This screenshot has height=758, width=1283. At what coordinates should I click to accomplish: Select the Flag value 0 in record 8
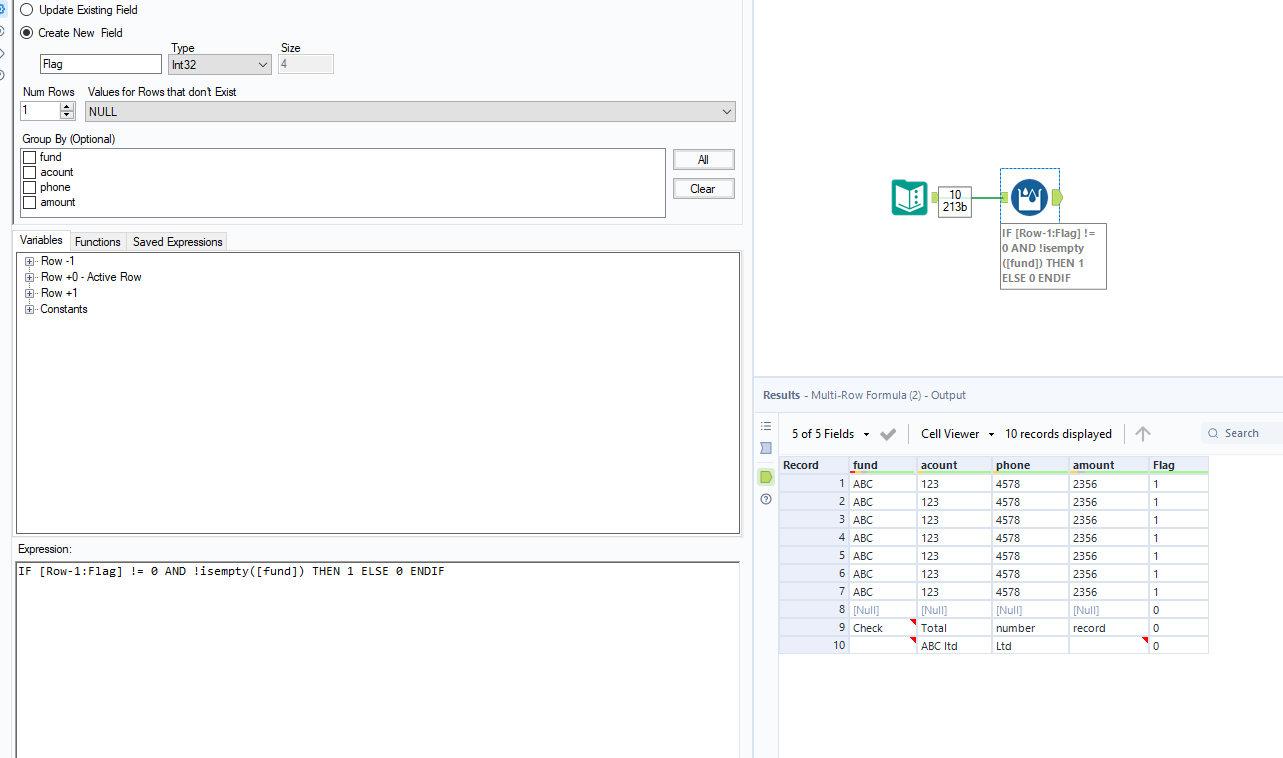[1179, 610]
